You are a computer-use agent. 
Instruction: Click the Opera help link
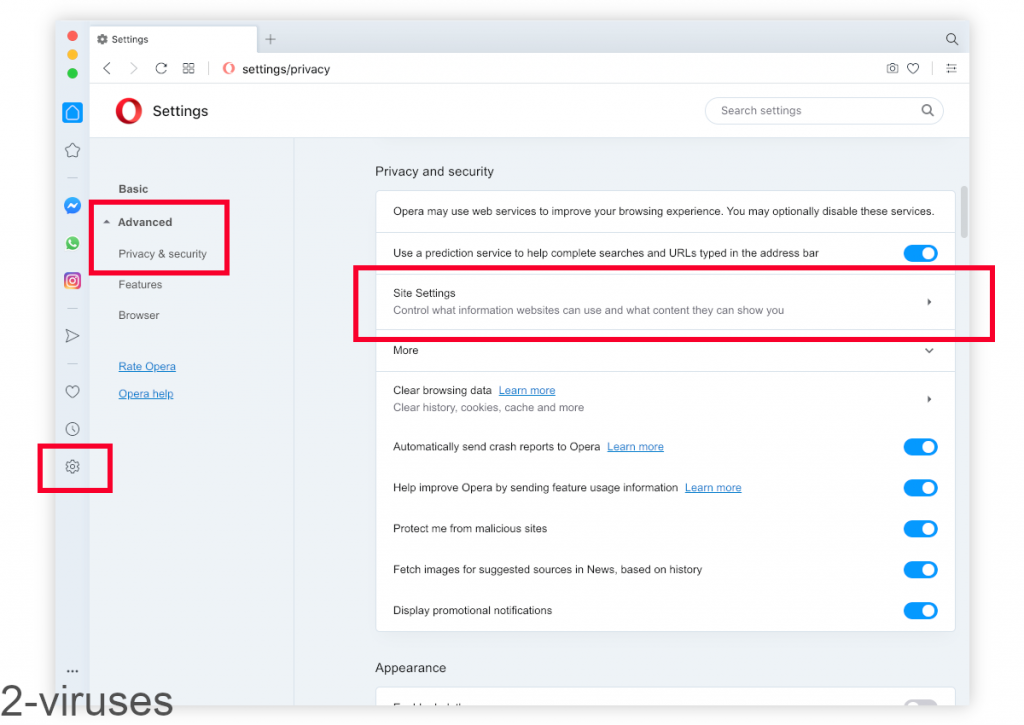tap(146, 393)
